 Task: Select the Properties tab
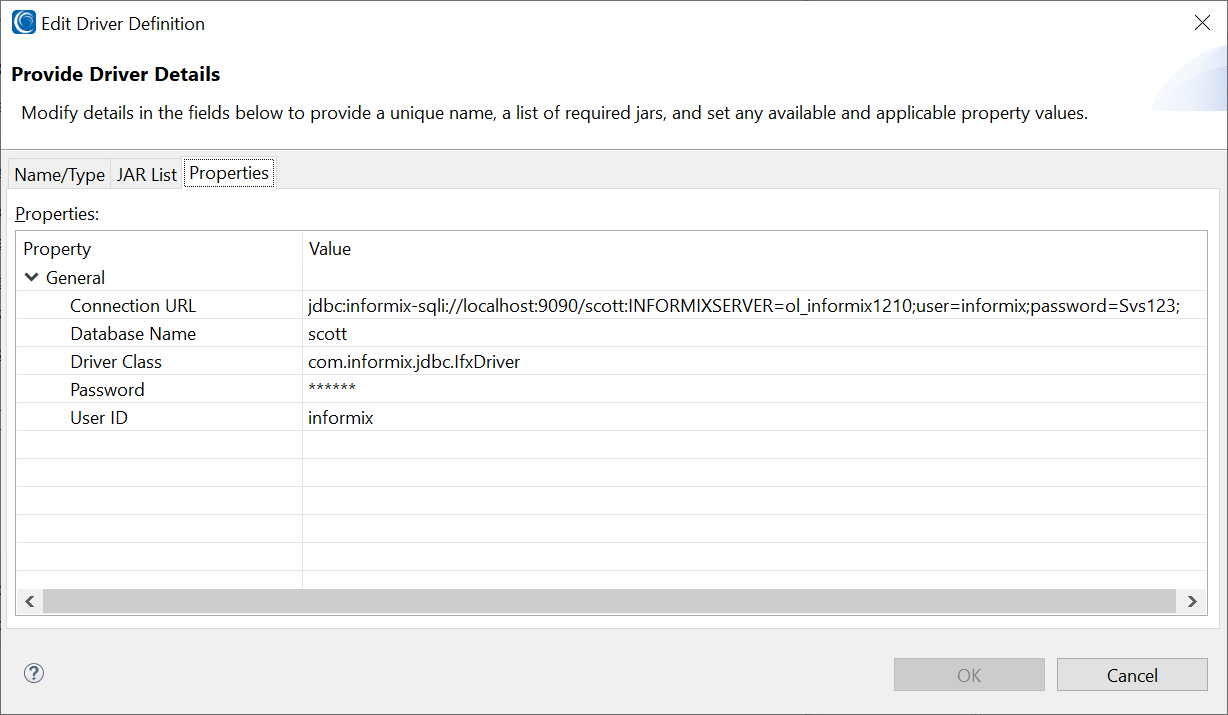coord(229,173)
